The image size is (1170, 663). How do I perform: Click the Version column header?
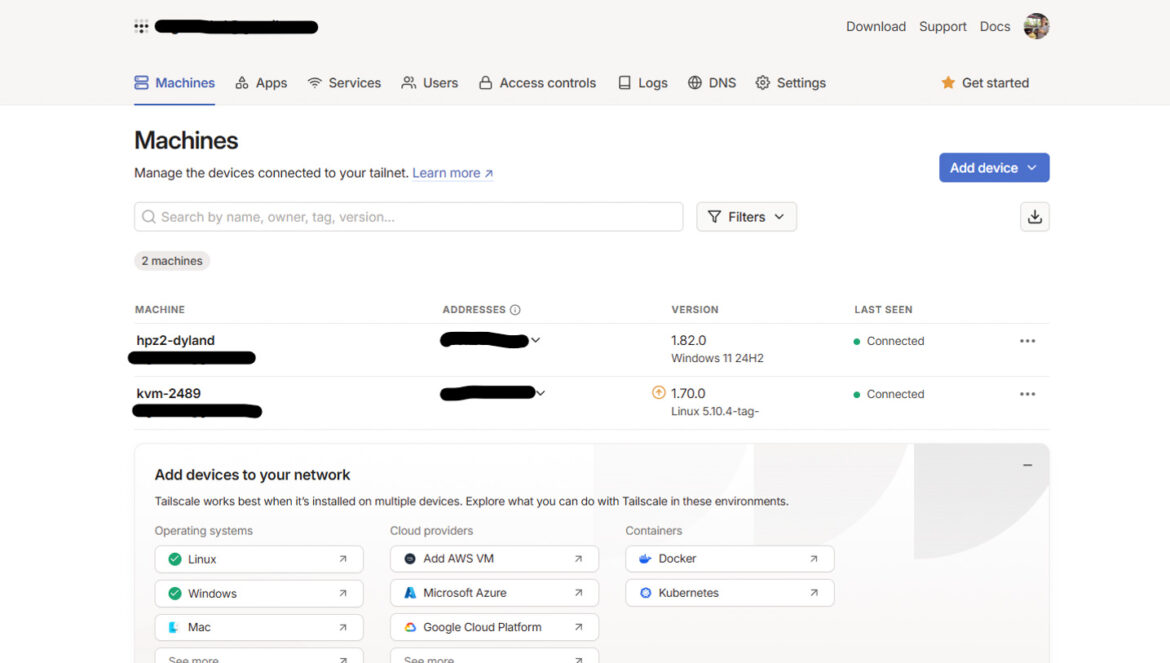point(695,309)
